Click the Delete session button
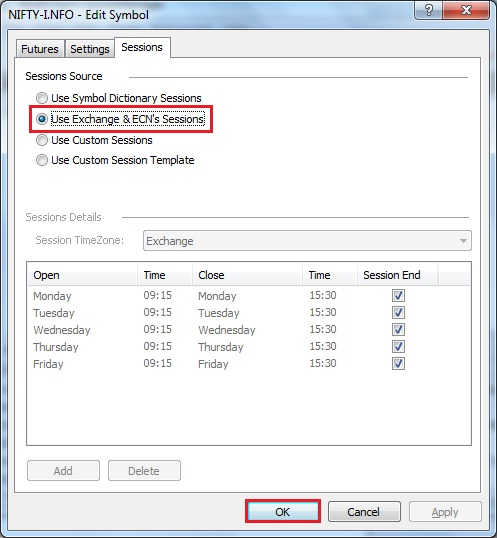Screen dimensions: 497x538 (x=144, y=471)
